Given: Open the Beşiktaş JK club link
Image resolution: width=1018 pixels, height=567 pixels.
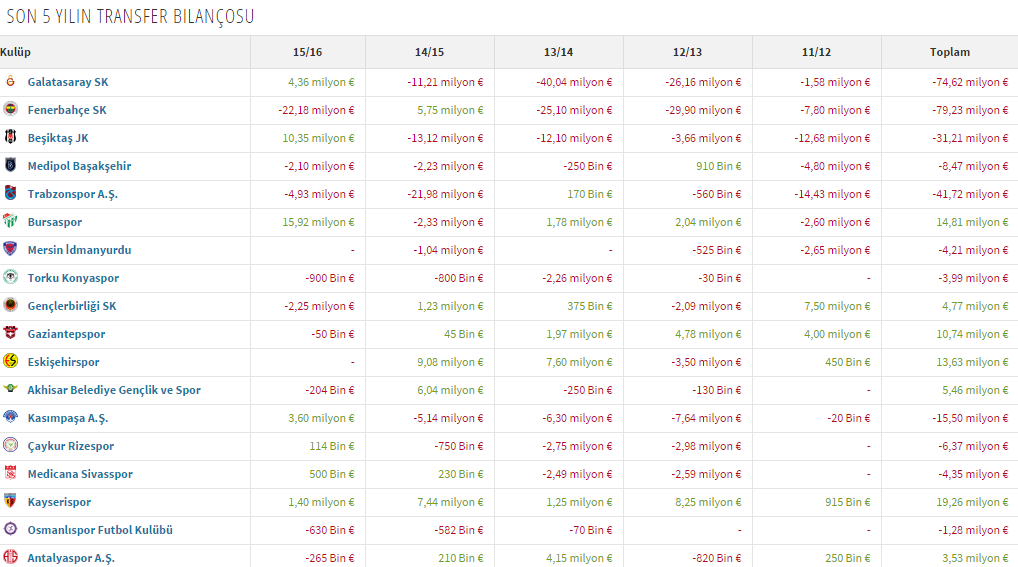Looking at the screenshot, I should pyautogui.click(x=58, y=138).
